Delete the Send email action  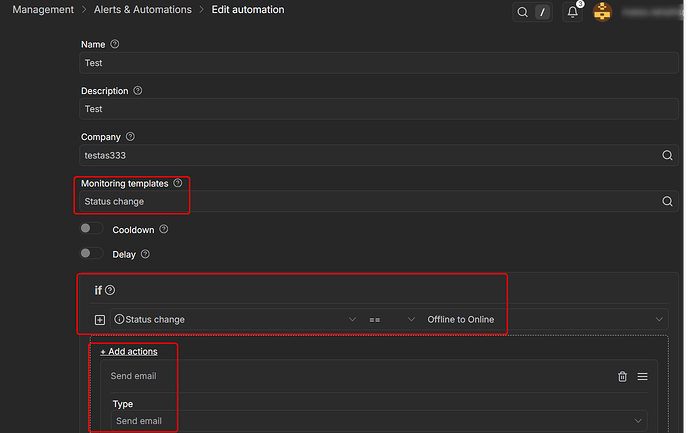(622, 376)
